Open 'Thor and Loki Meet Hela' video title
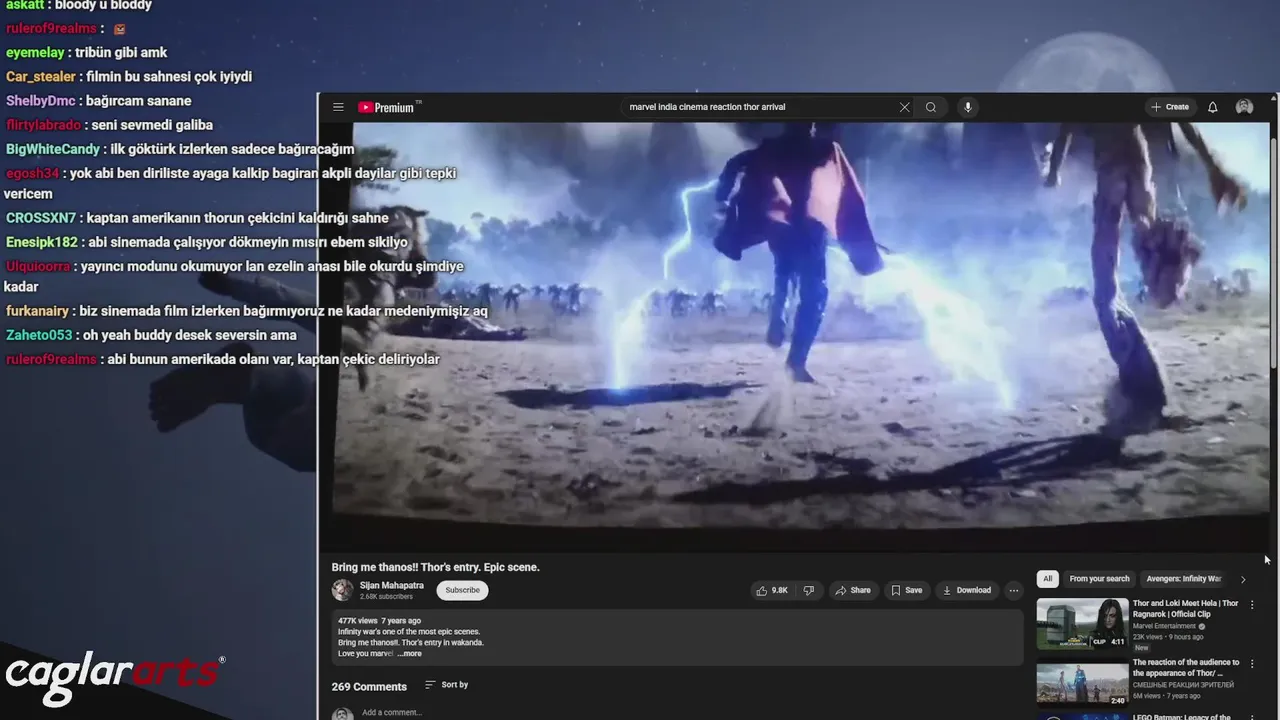This screenshot has height=720, width=1280. [x=1186, y=608]
